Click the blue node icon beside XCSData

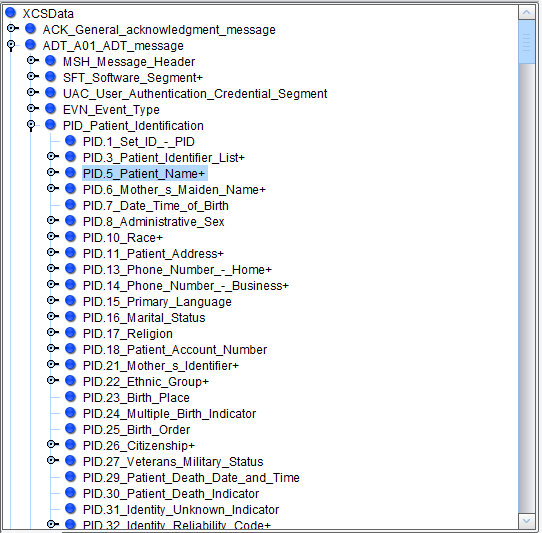tap(11, 13)
